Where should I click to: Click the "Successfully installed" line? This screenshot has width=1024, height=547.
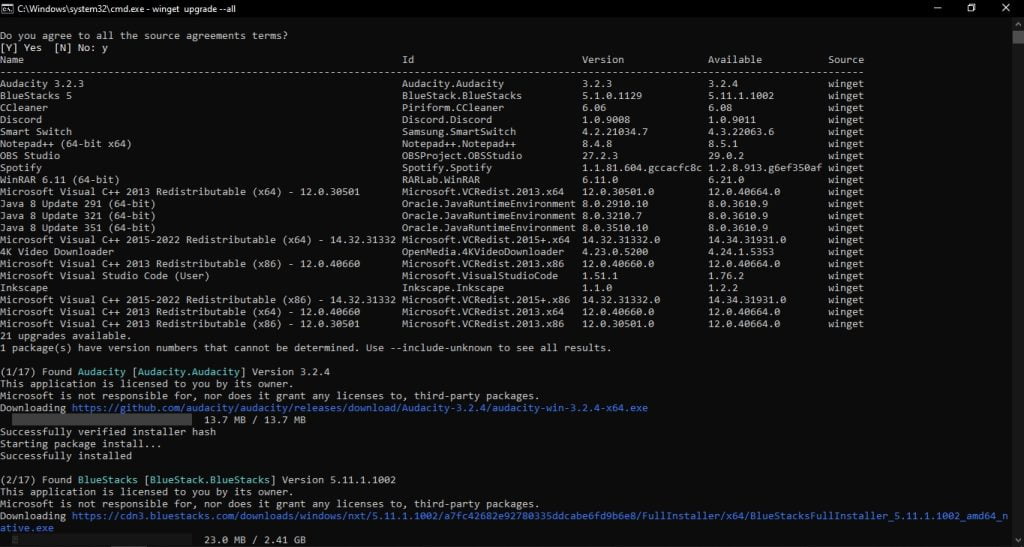(66, 456)
